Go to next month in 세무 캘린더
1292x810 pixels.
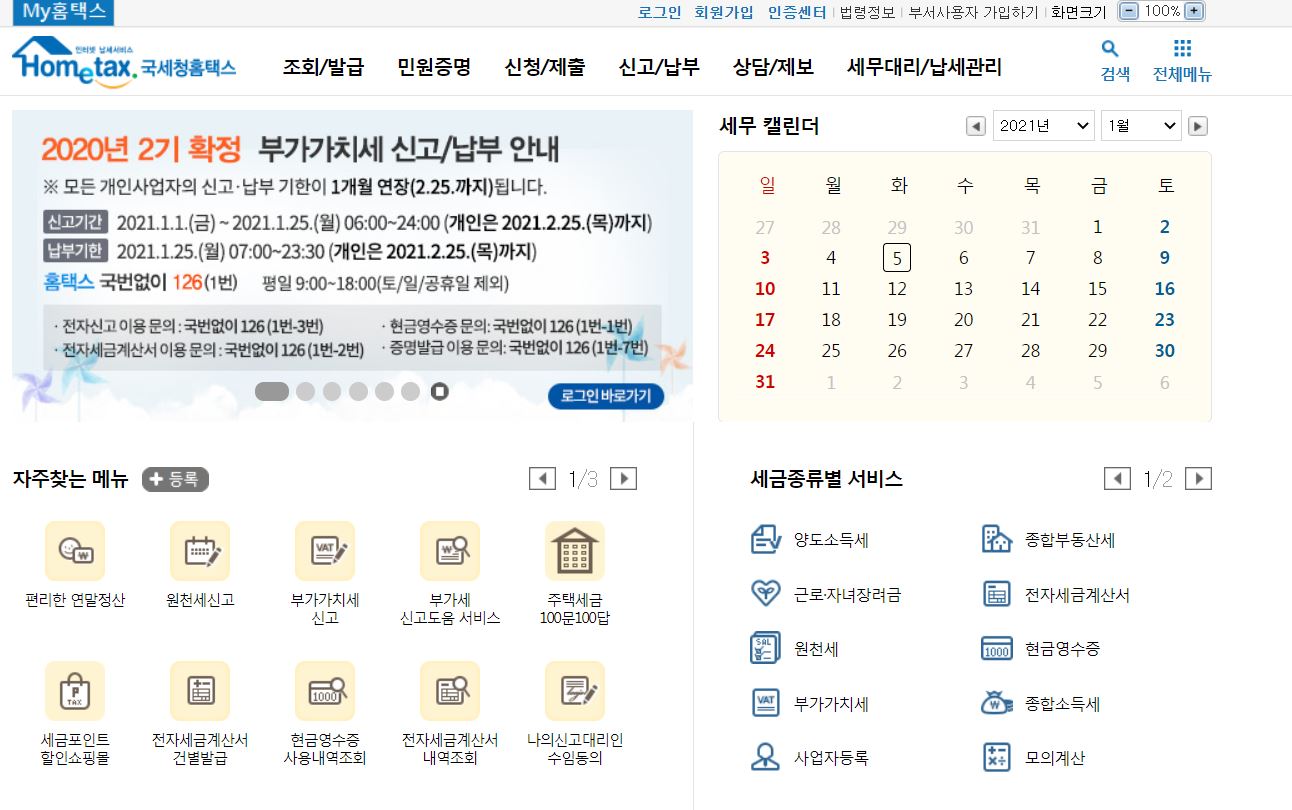coord(1198,126)
